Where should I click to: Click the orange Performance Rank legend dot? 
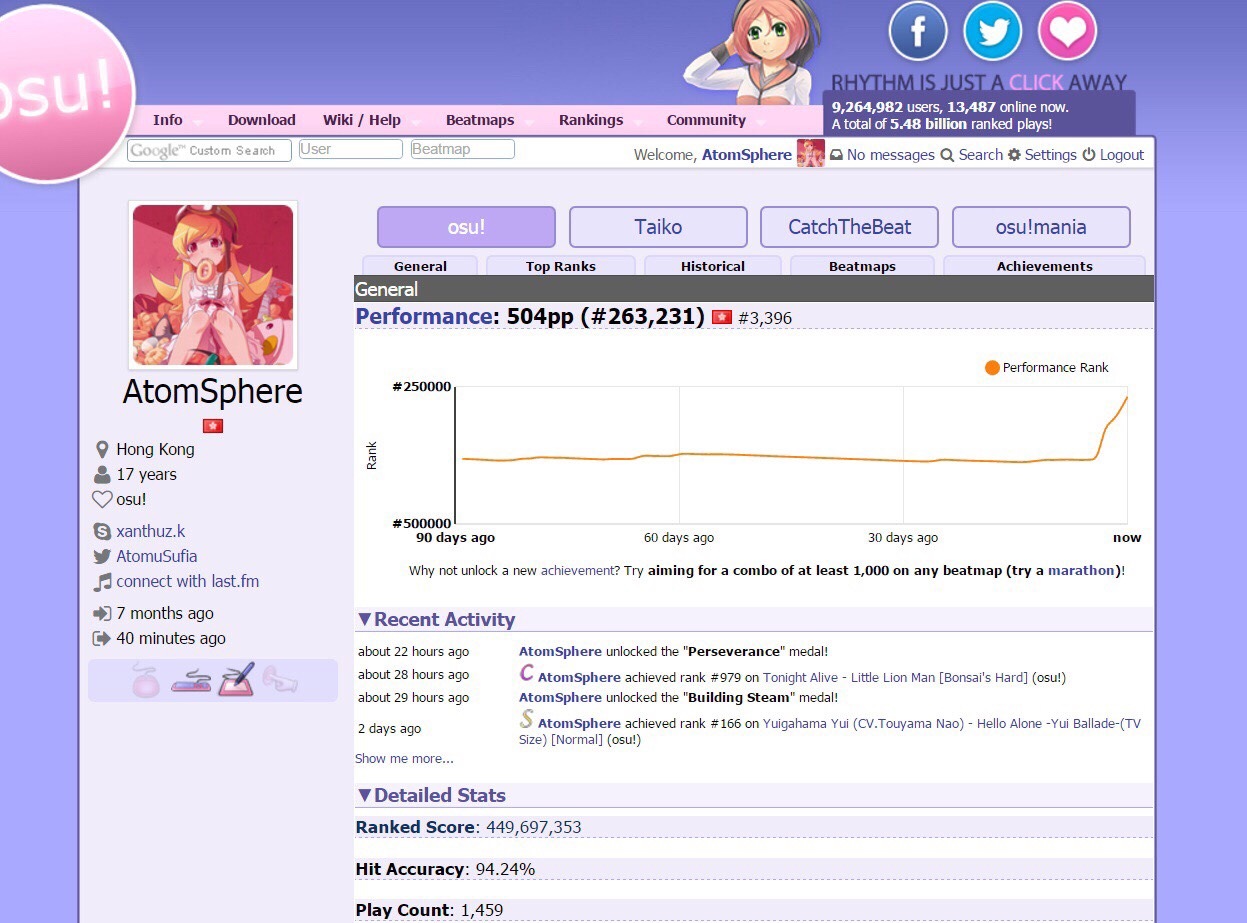pyautogui.click(x=992, y=368)
